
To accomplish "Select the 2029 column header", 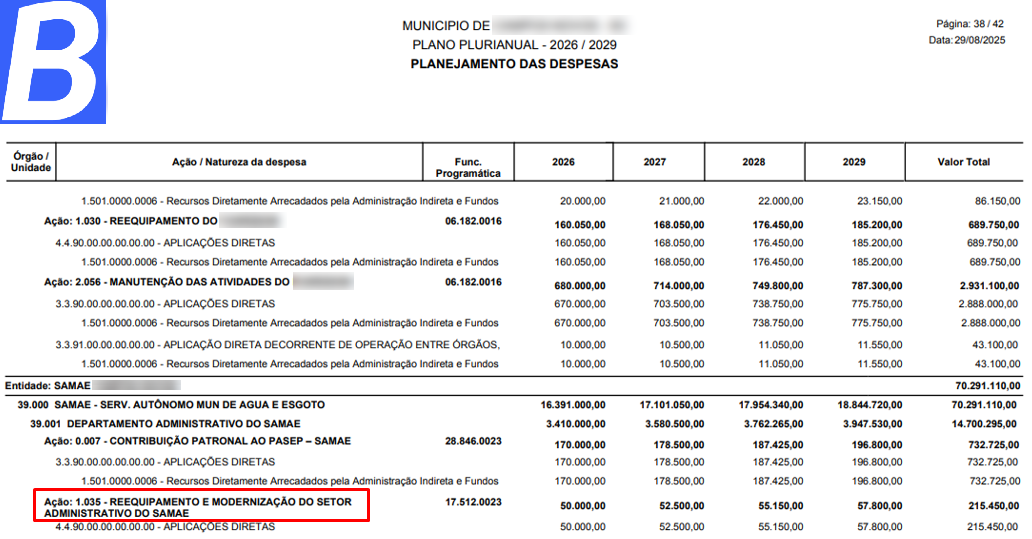I will (854, 162).
